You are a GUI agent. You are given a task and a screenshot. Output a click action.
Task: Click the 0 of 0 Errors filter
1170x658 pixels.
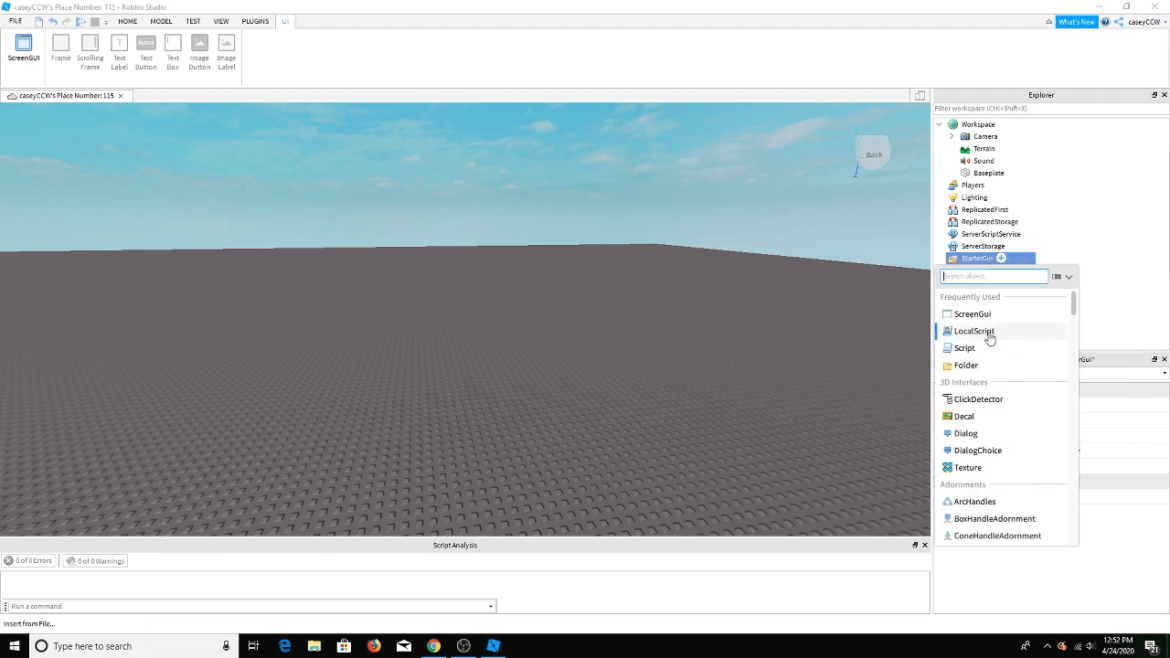pyautogui.click(x=29, y=560)
